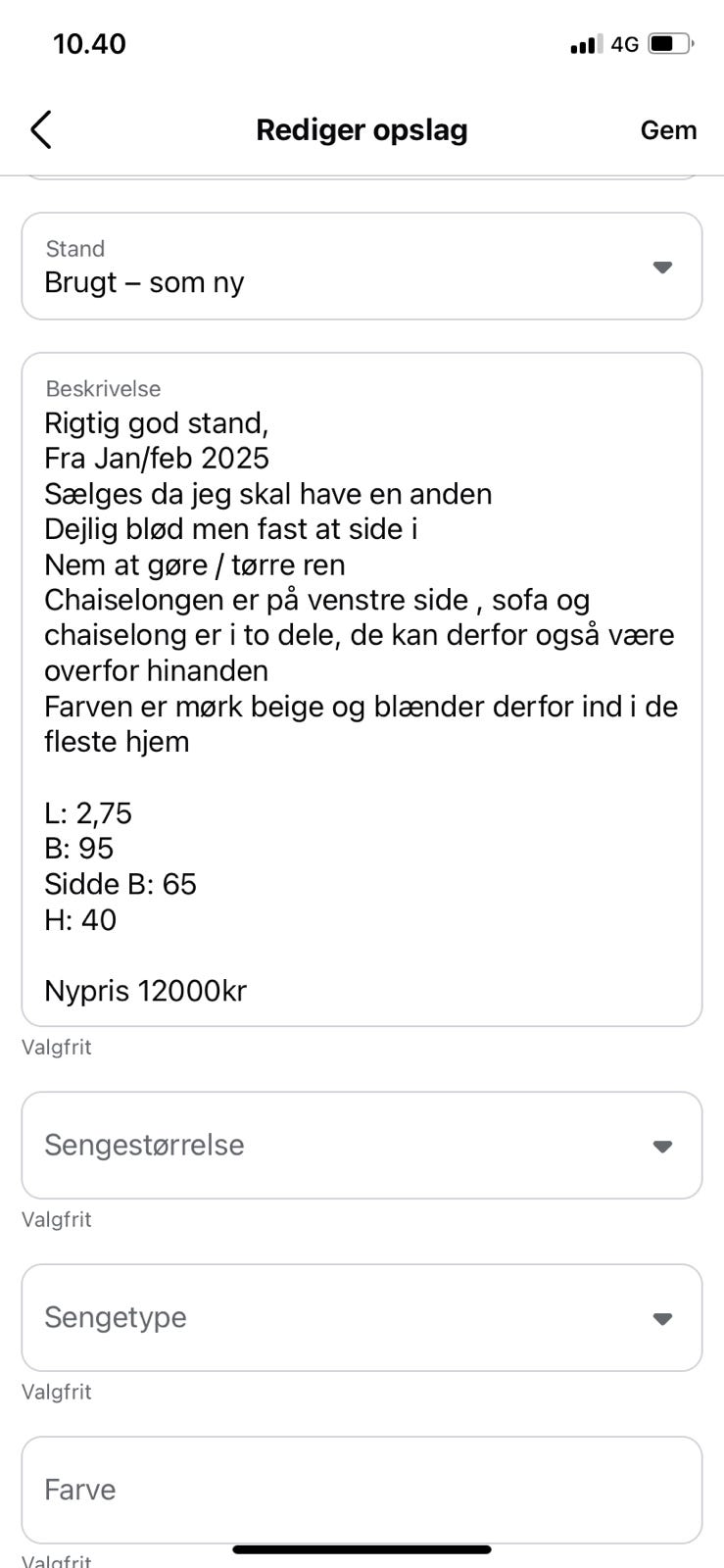Tap the Rediger opslag page title
724x1568 pixels.
coord(362,129)
